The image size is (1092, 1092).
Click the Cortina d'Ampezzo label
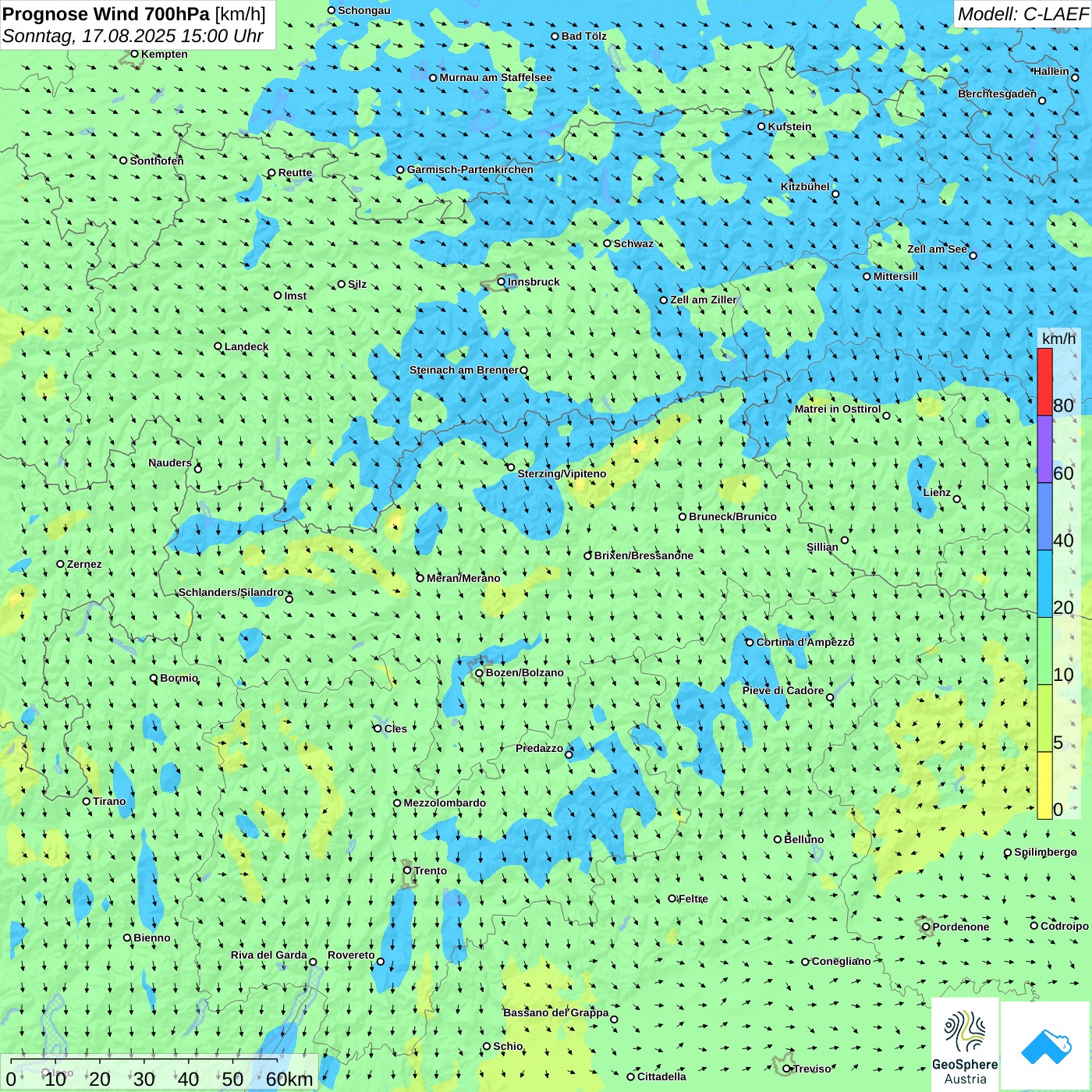[x=805, y=642]
